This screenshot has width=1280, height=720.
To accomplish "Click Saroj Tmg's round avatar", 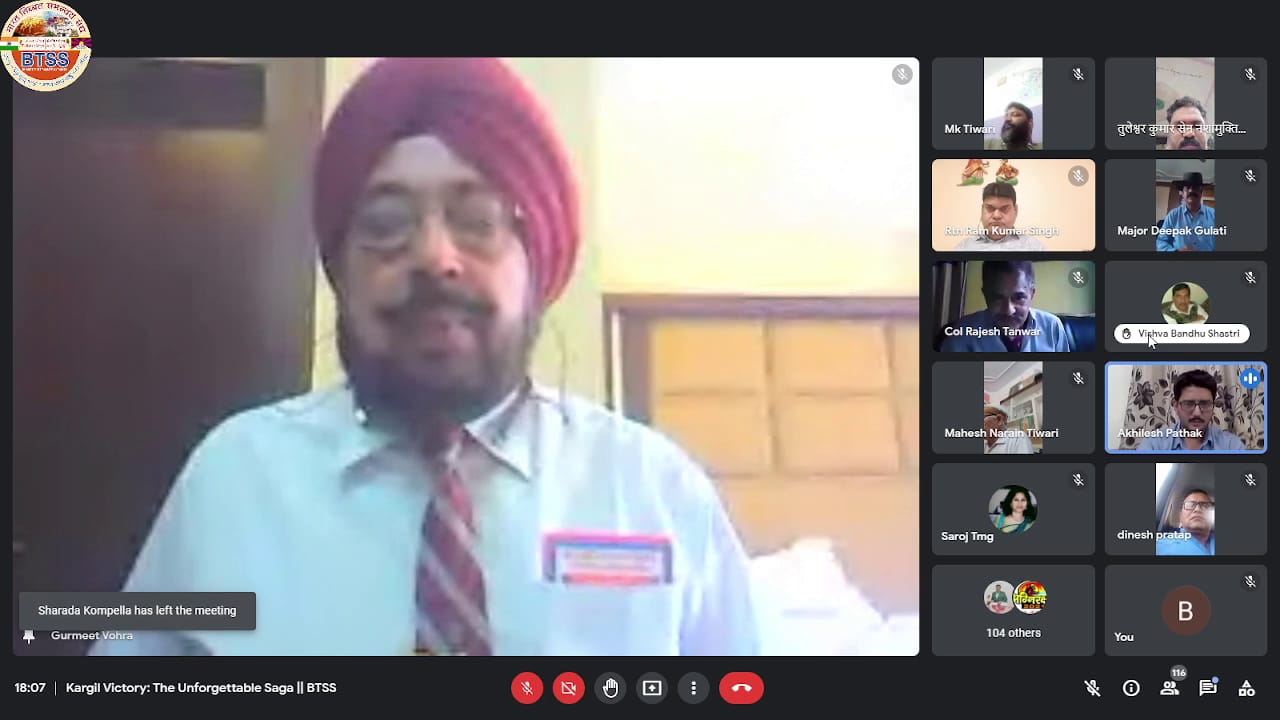I will click(x=1013, y=509).
